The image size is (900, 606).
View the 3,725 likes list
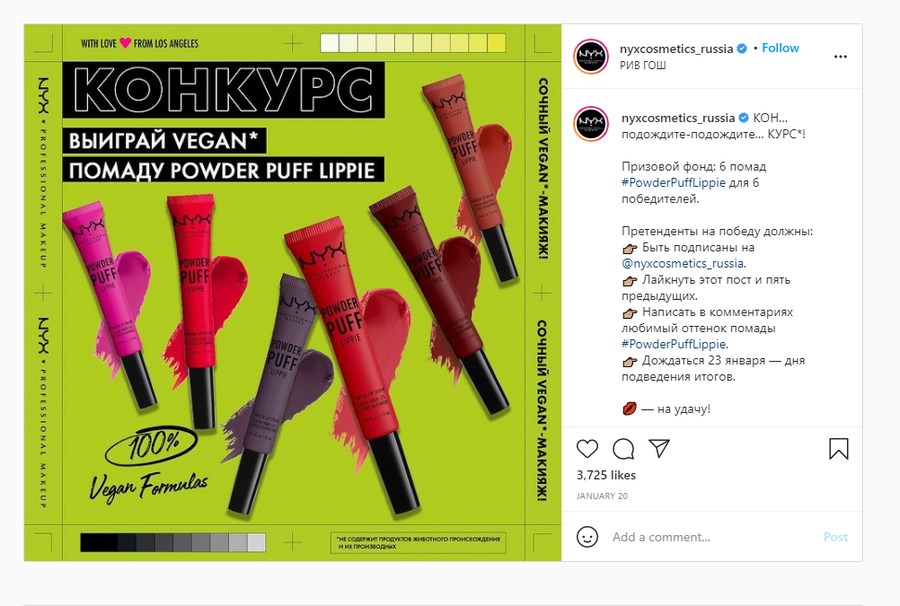(x=606, y=475)
